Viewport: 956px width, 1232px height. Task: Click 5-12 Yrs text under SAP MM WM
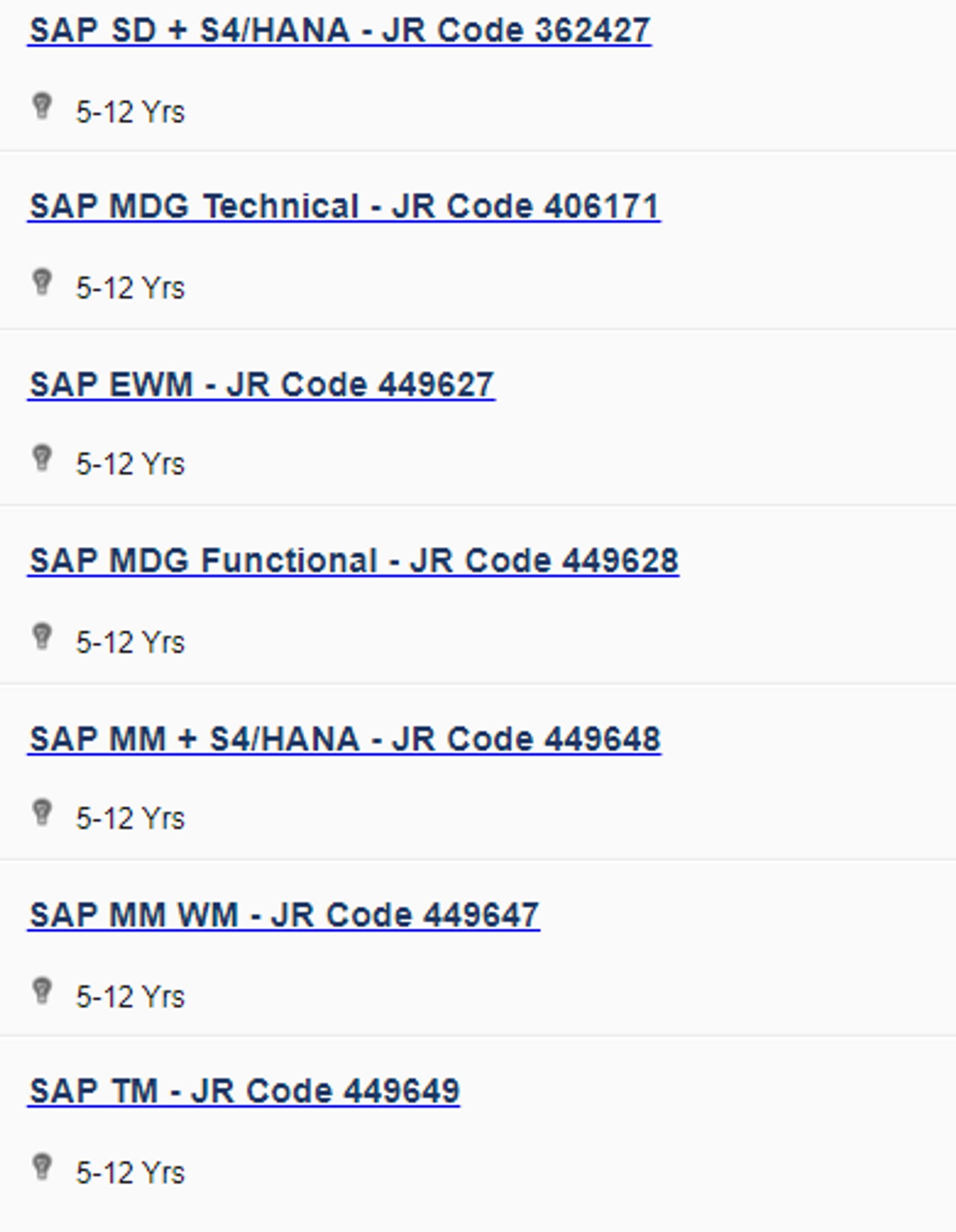(x=130, y=997)
